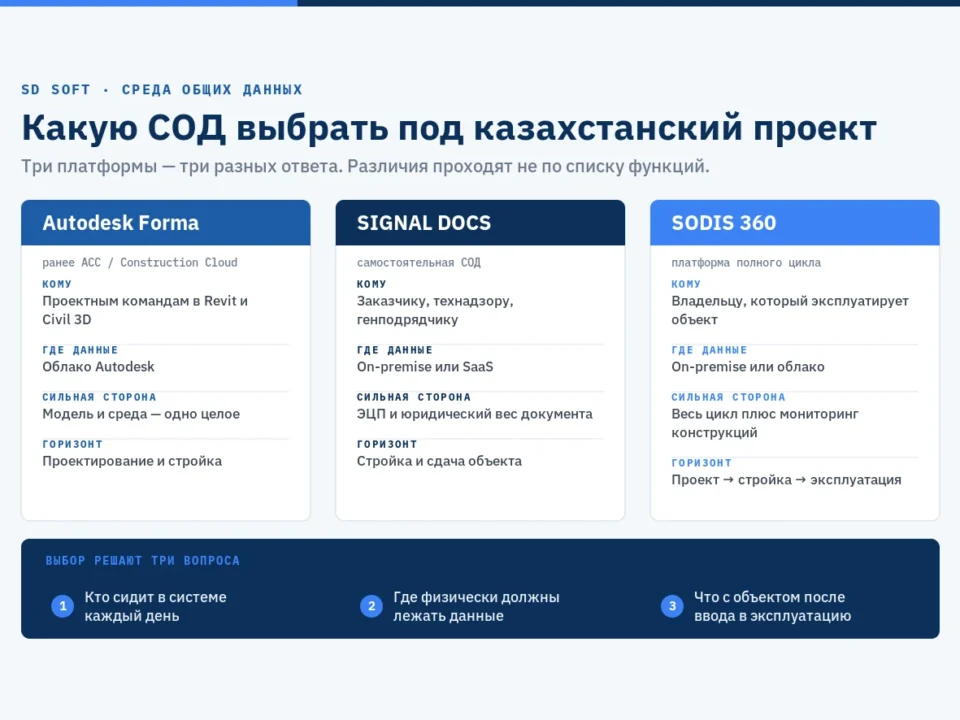
Task: Click 'Где физически должны лежать данные'
Action: (476, 606)
